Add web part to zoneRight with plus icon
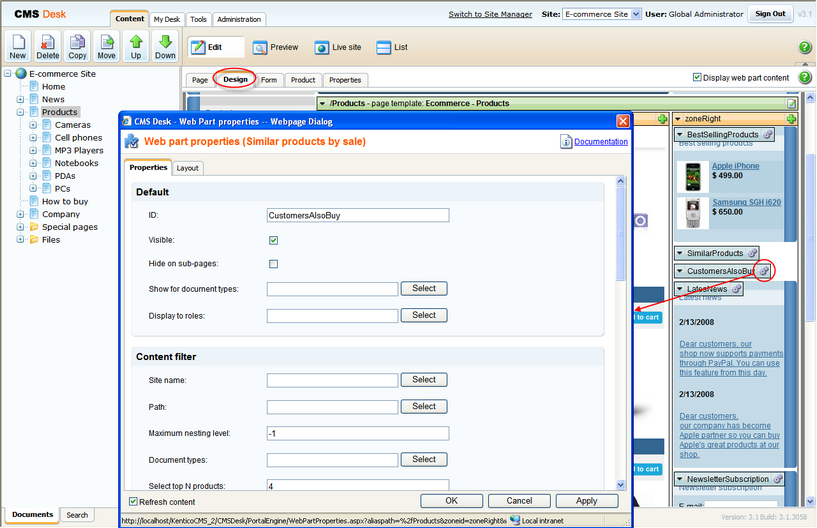This screenshot has width=817, height=528. tap(792, 119)
